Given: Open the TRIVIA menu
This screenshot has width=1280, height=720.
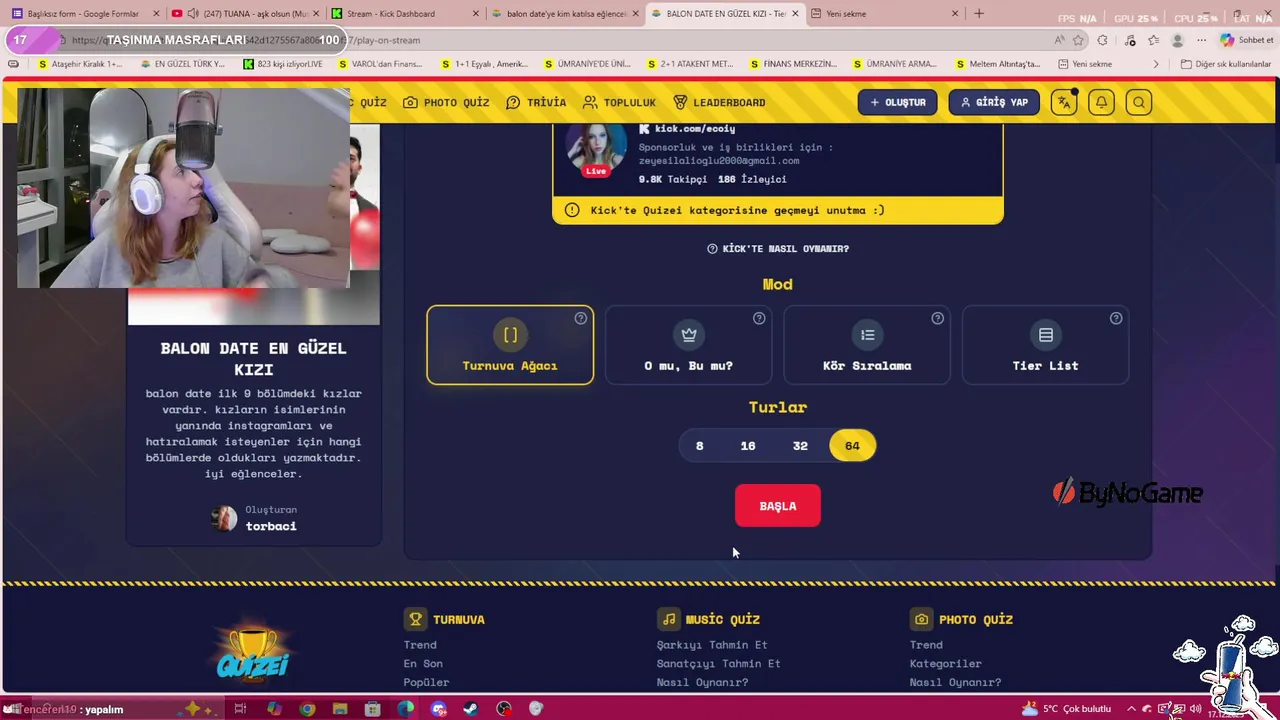Looking at the screenshot, I should click(x=536, y=102).
